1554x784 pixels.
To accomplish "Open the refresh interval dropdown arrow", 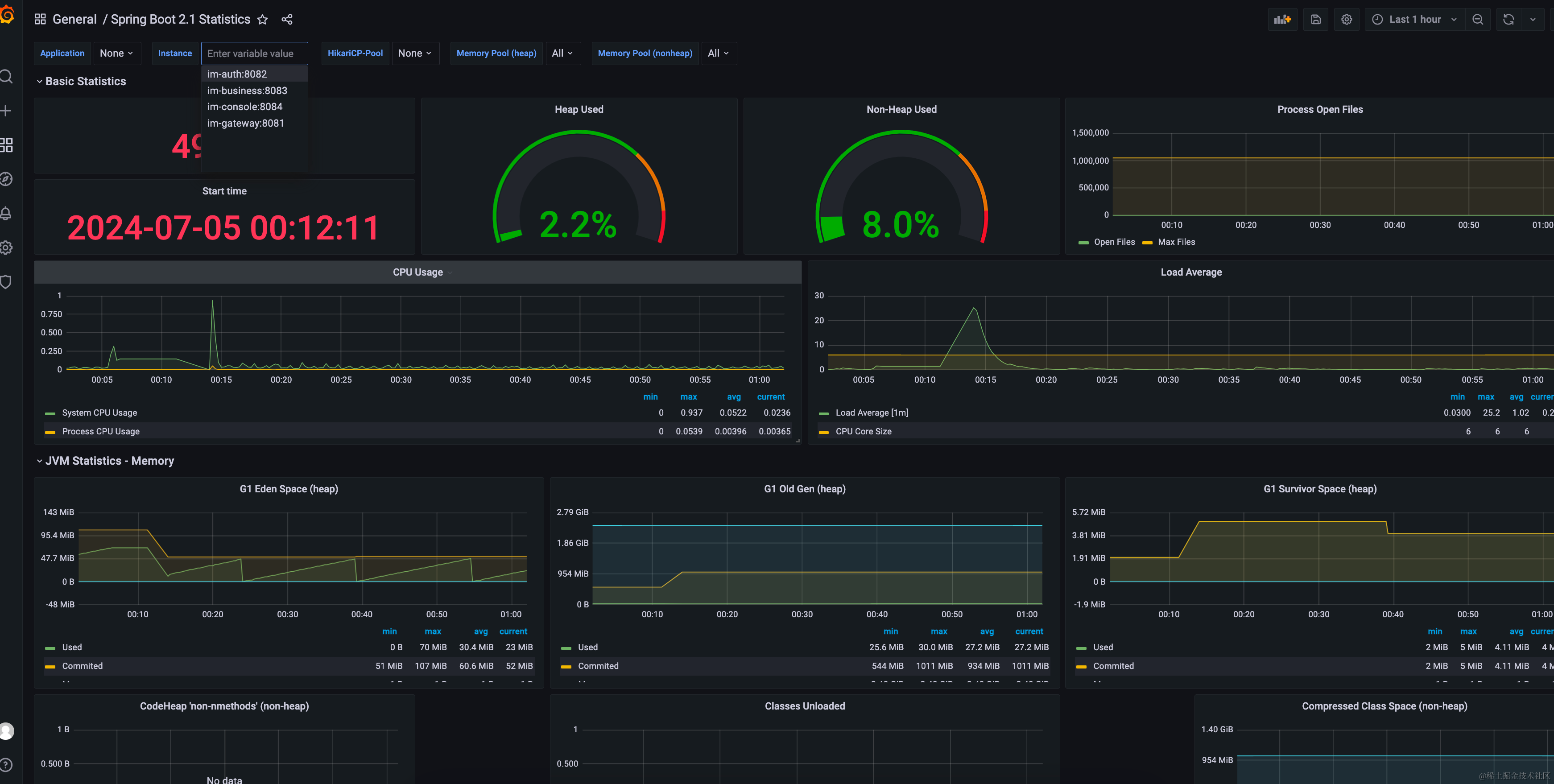I will (1533, 19).
